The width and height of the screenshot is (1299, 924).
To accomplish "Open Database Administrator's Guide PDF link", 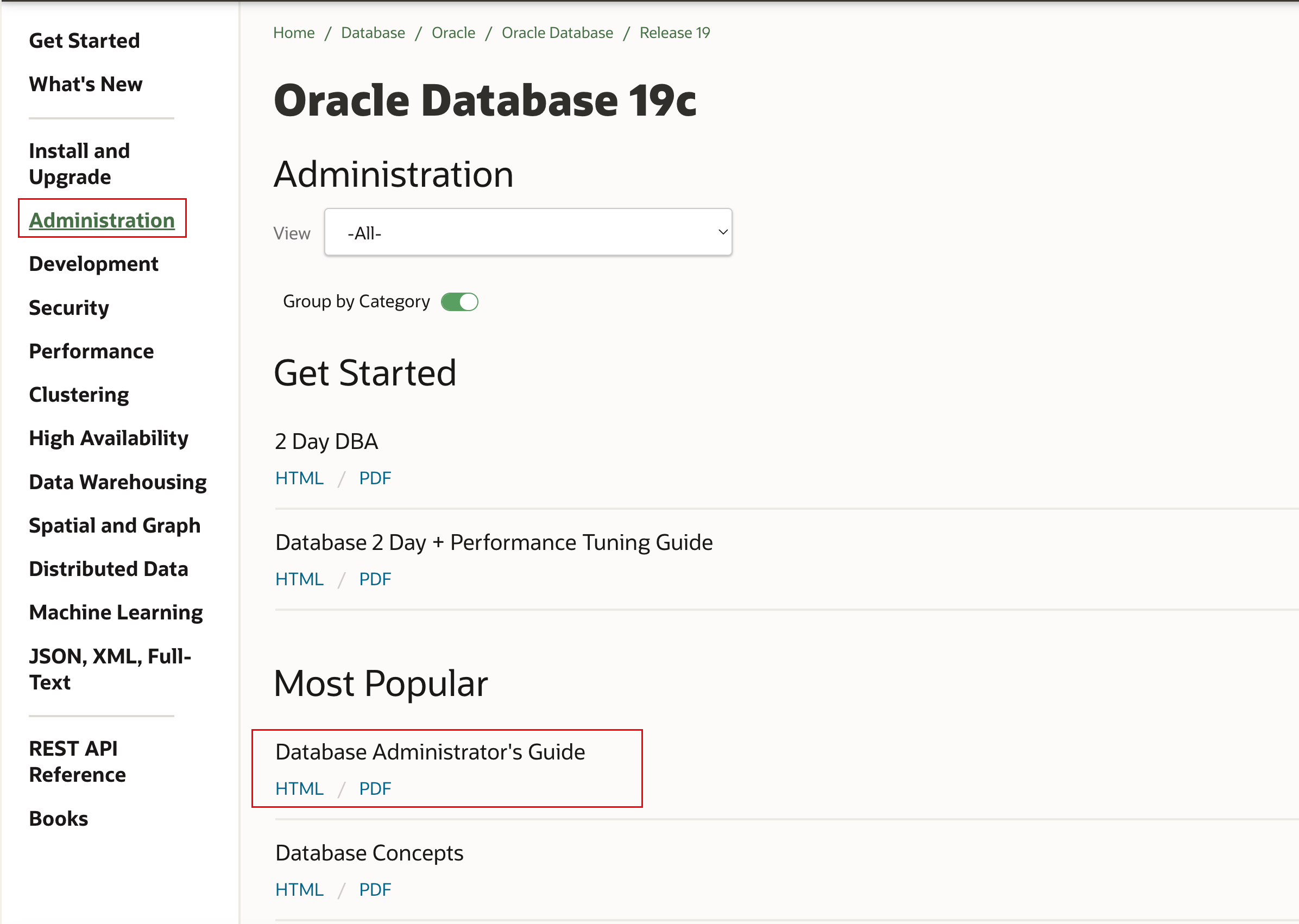I will pos(374,789).
